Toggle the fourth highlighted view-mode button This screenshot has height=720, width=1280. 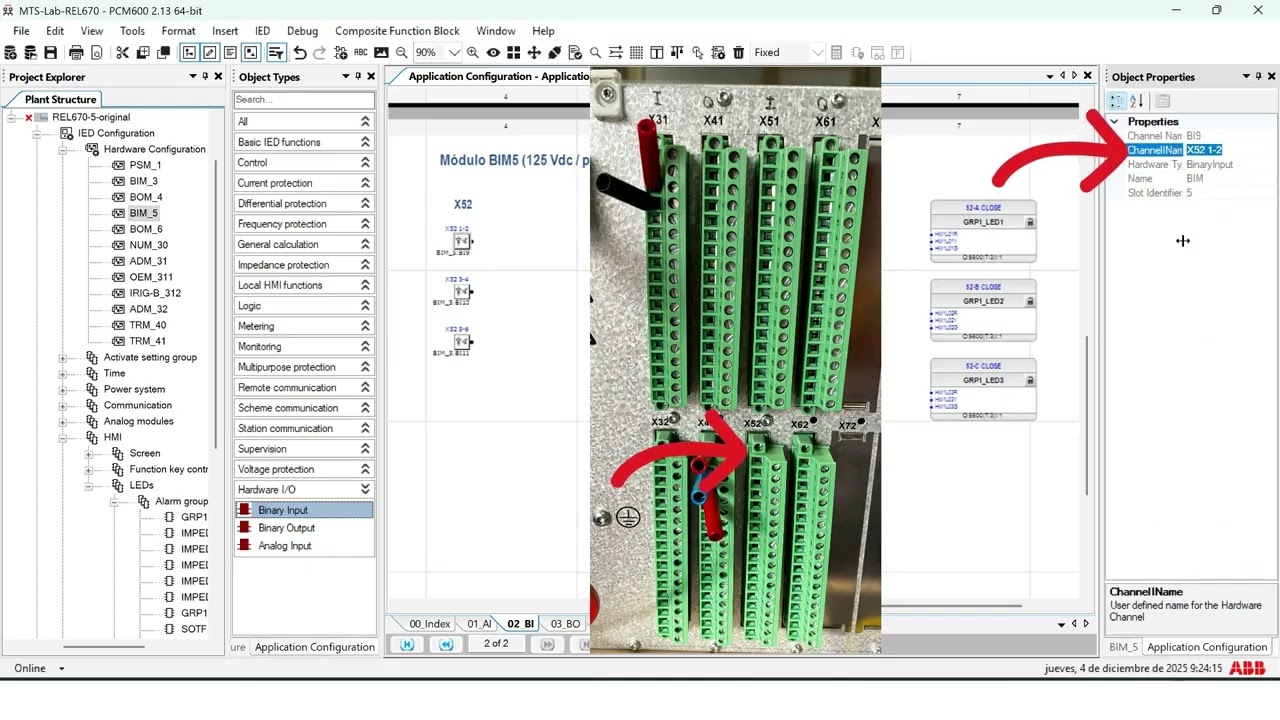pos(250,53)
